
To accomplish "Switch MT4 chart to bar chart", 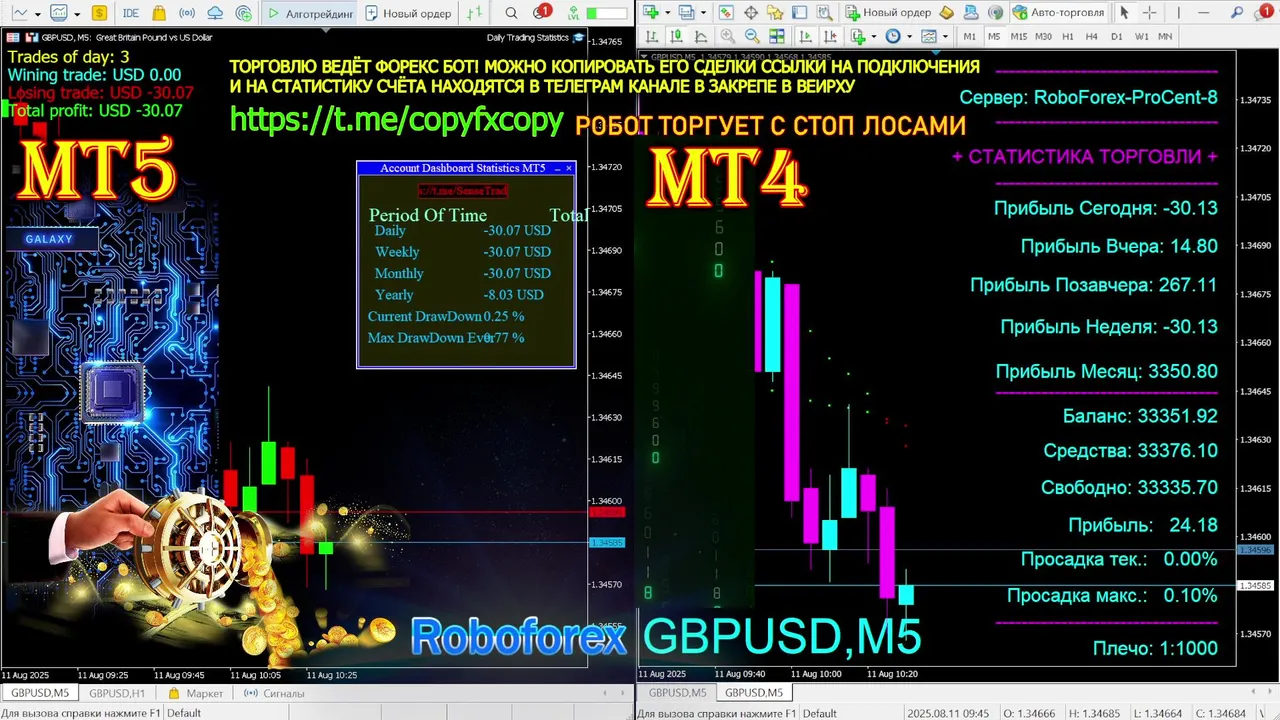I will pyautogui.click(x=652, y=36).
